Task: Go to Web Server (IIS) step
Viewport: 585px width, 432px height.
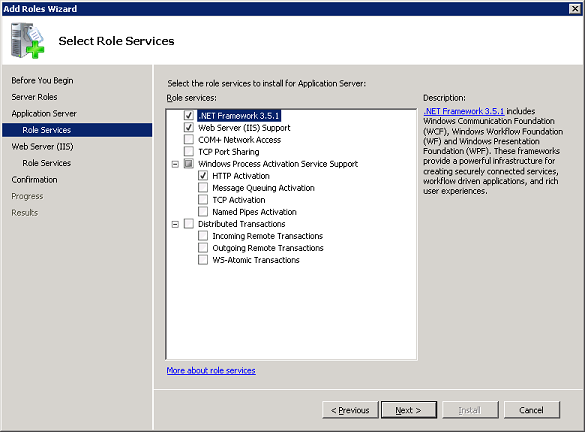Action: tap(43, 147)
